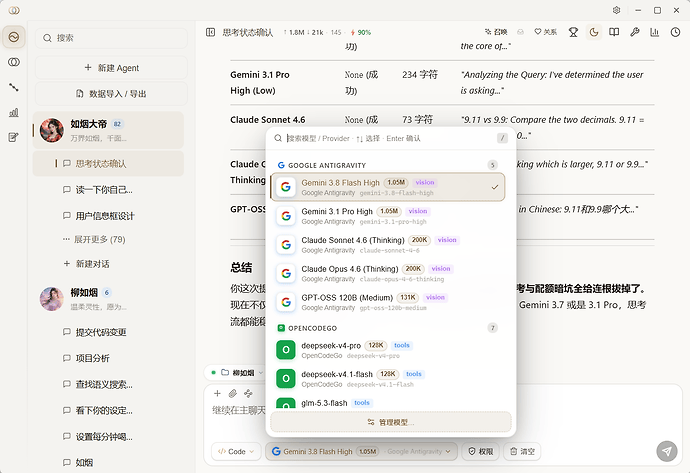Screen dimensions: 690x473
Task: Open the 提交代码变更 conversation
Action: click(x=108, y=332)
